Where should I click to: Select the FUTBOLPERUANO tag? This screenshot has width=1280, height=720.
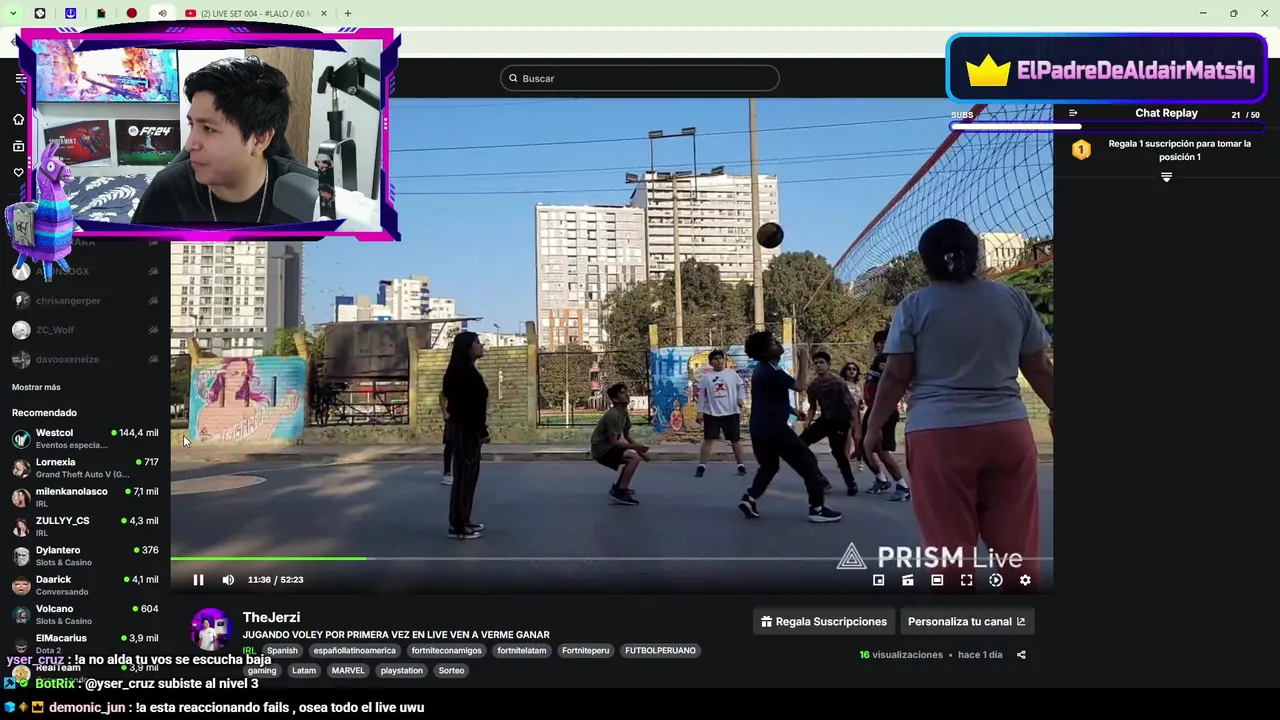tap(660, 650)
